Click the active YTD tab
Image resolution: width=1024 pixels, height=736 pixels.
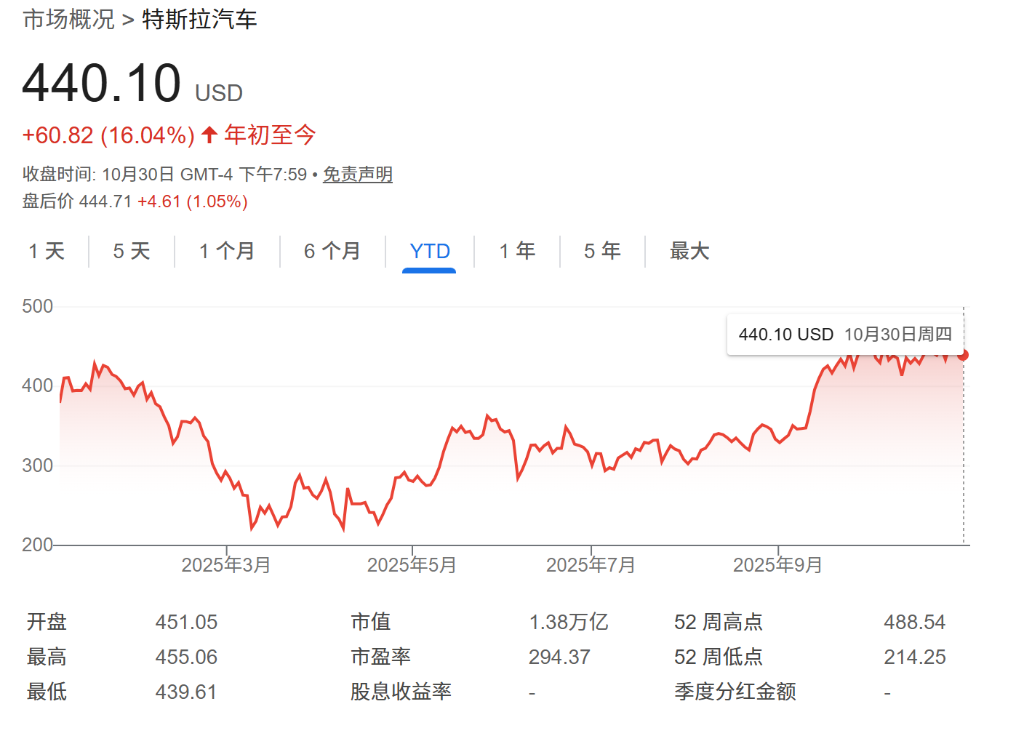point(430,251)
